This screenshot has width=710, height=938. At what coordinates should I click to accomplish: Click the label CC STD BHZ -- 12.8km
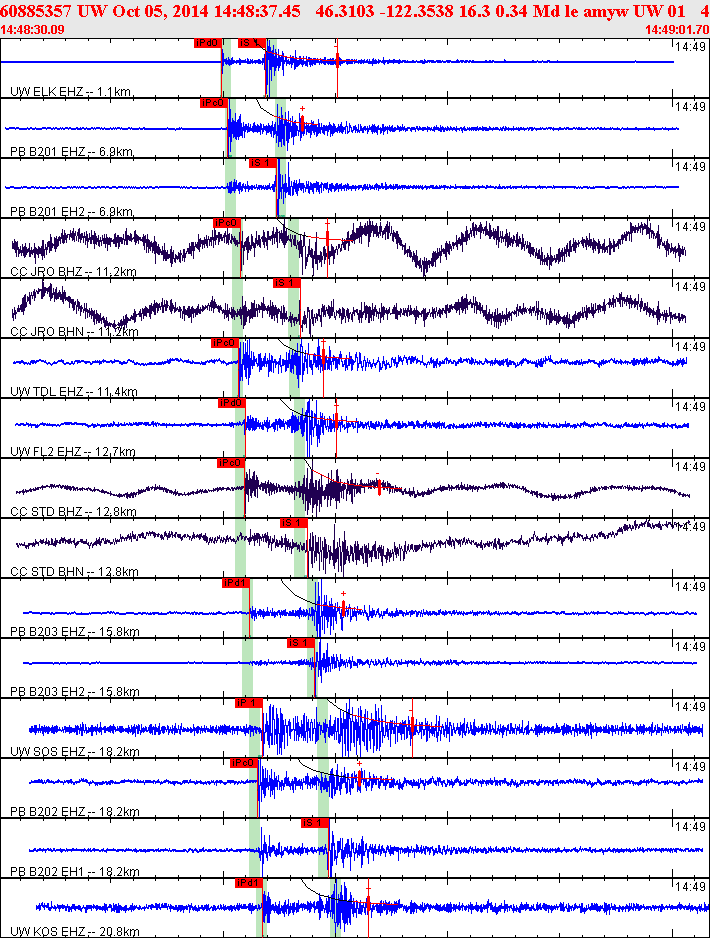[x=73, y=512]
